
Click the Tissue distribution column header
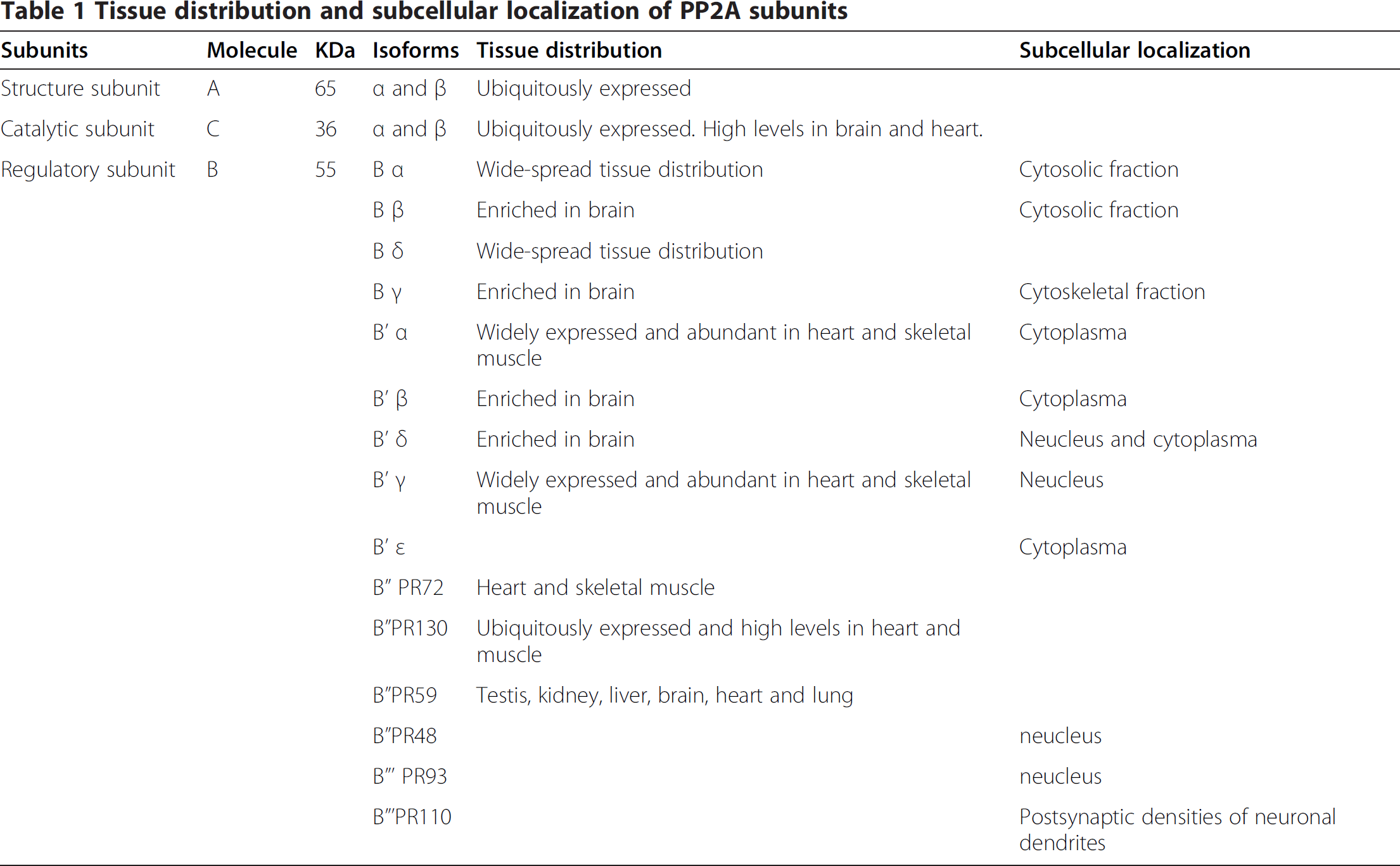click(x=569, y=50)
